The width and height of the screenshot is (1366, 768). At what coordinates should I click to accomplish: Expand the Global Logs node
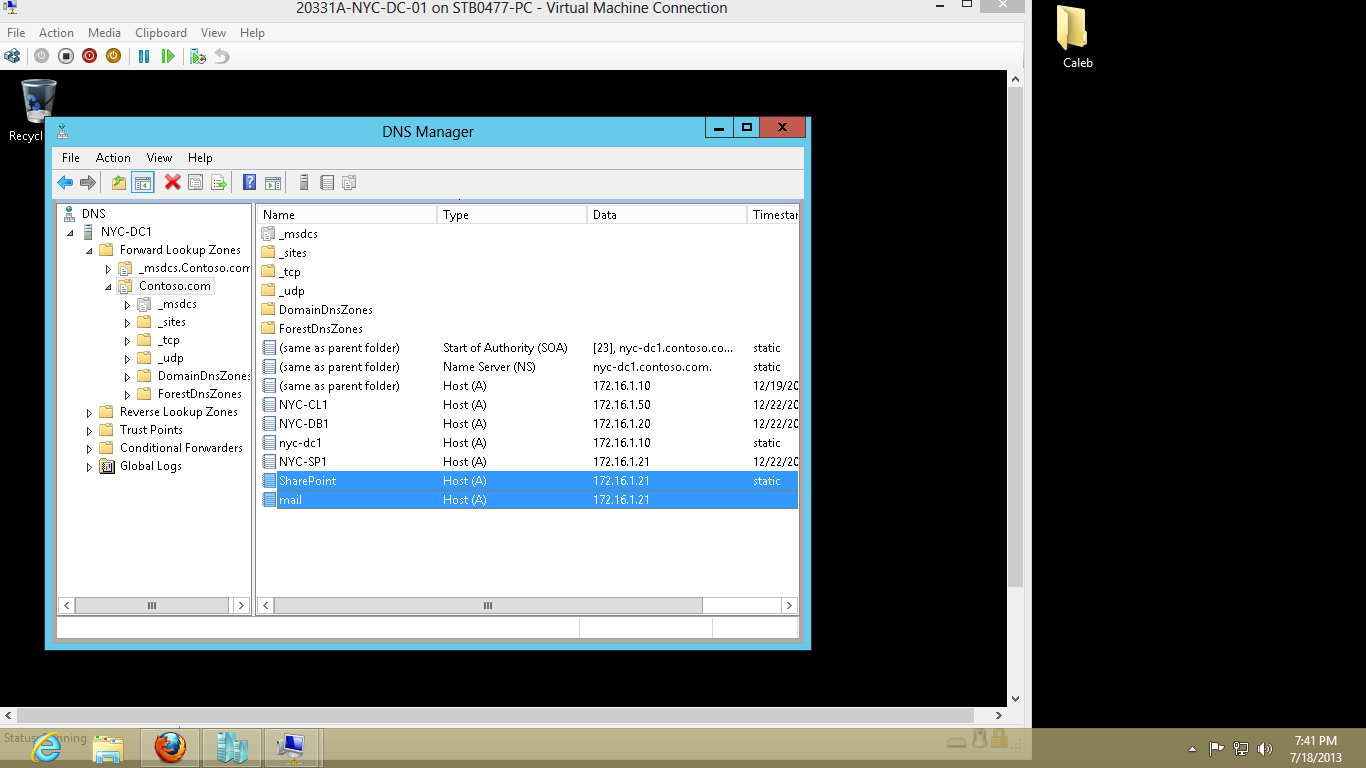[x=89, y=466]
